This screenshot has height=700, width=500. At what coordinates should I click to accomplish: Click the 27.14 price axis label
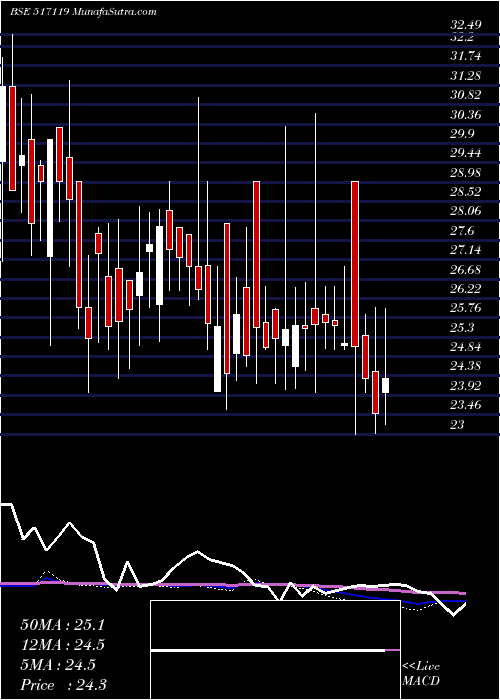pyautogui.click(x=466, y=250)
